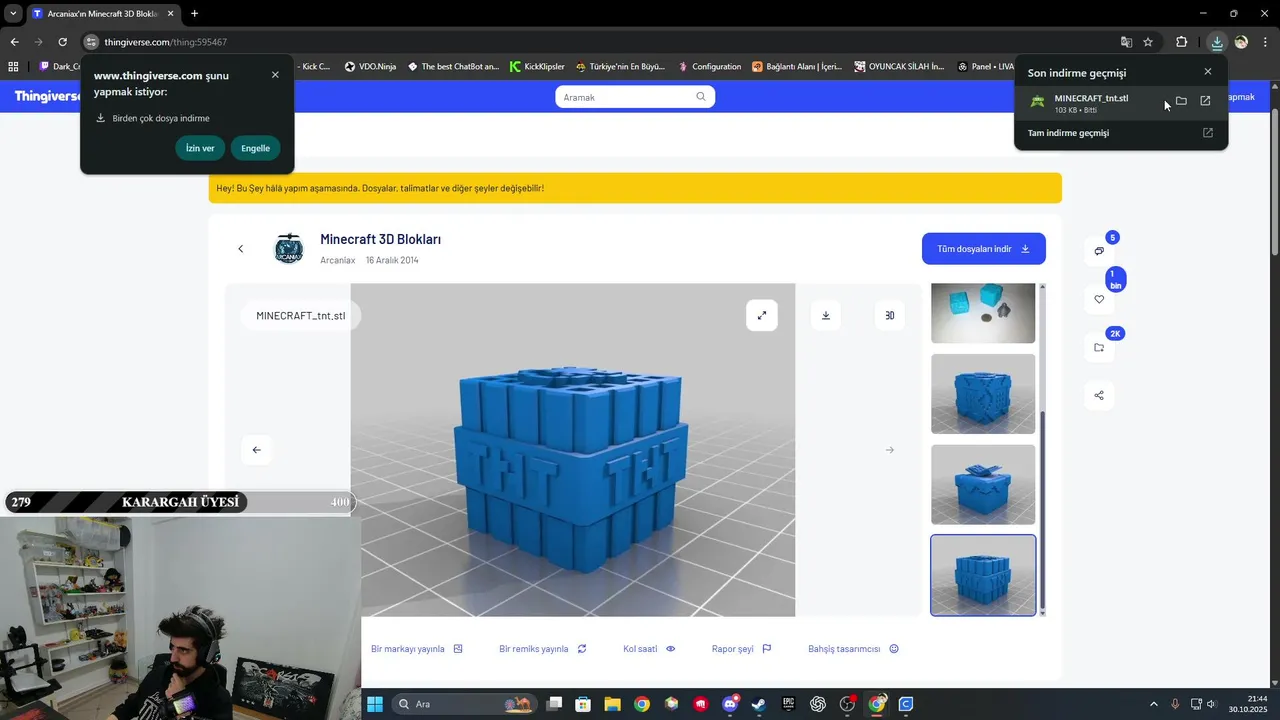Show next model image
The image size is (1280, 720).
tap(890, 450)
